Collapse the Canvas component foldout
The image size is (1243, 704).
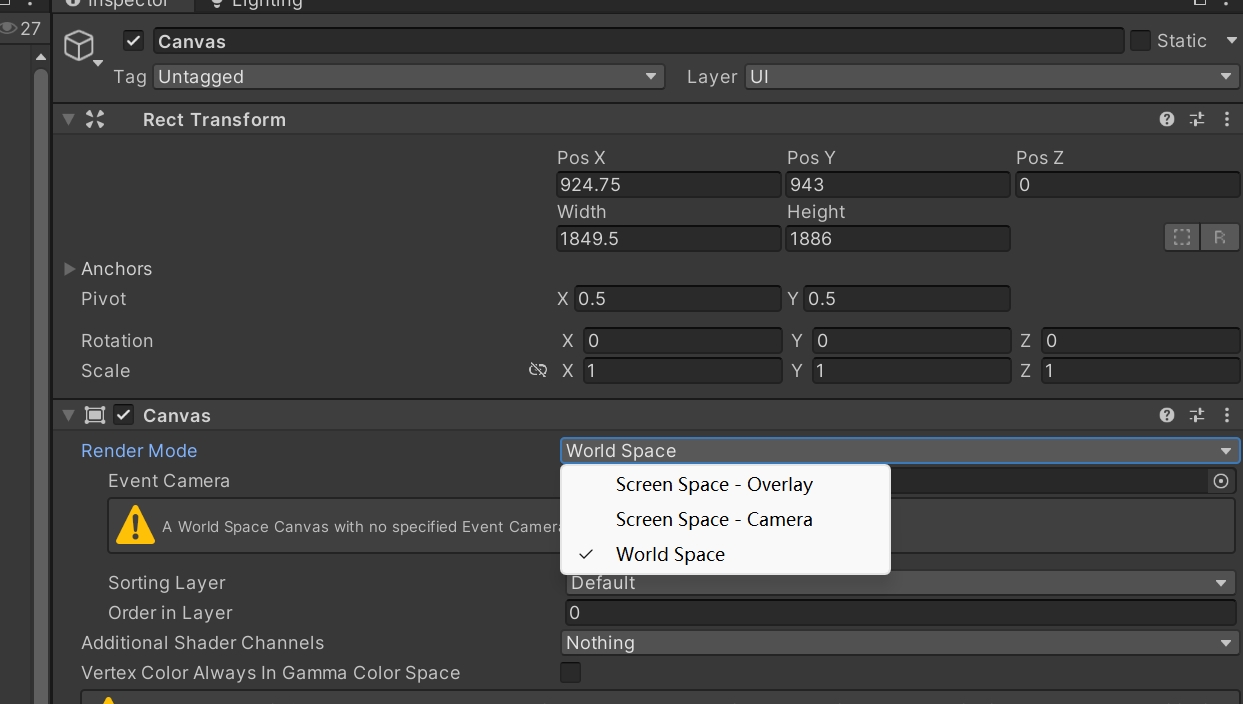(68, 415)
